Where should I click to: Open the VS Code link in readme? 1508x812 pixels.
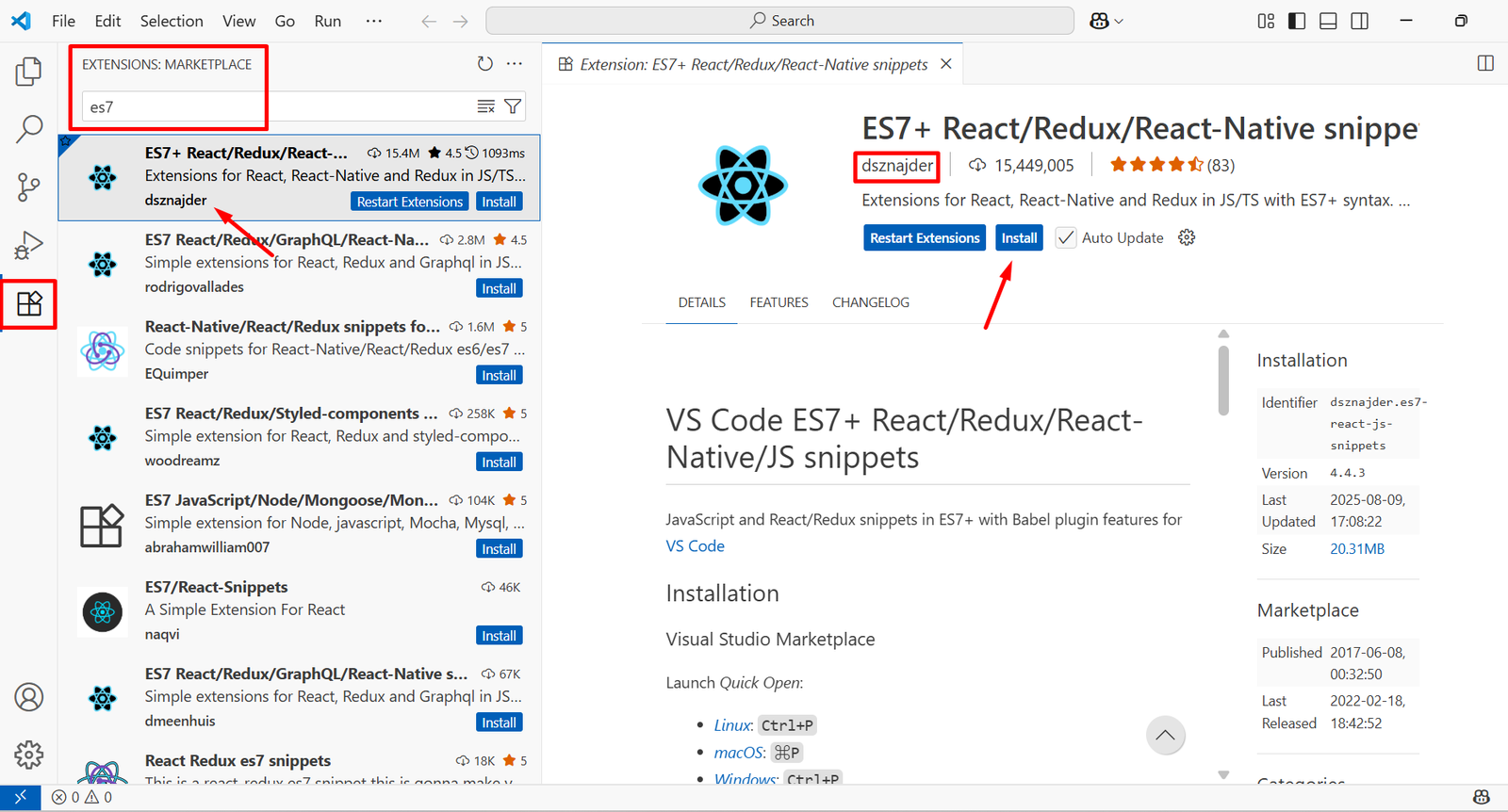pos(695,546)
